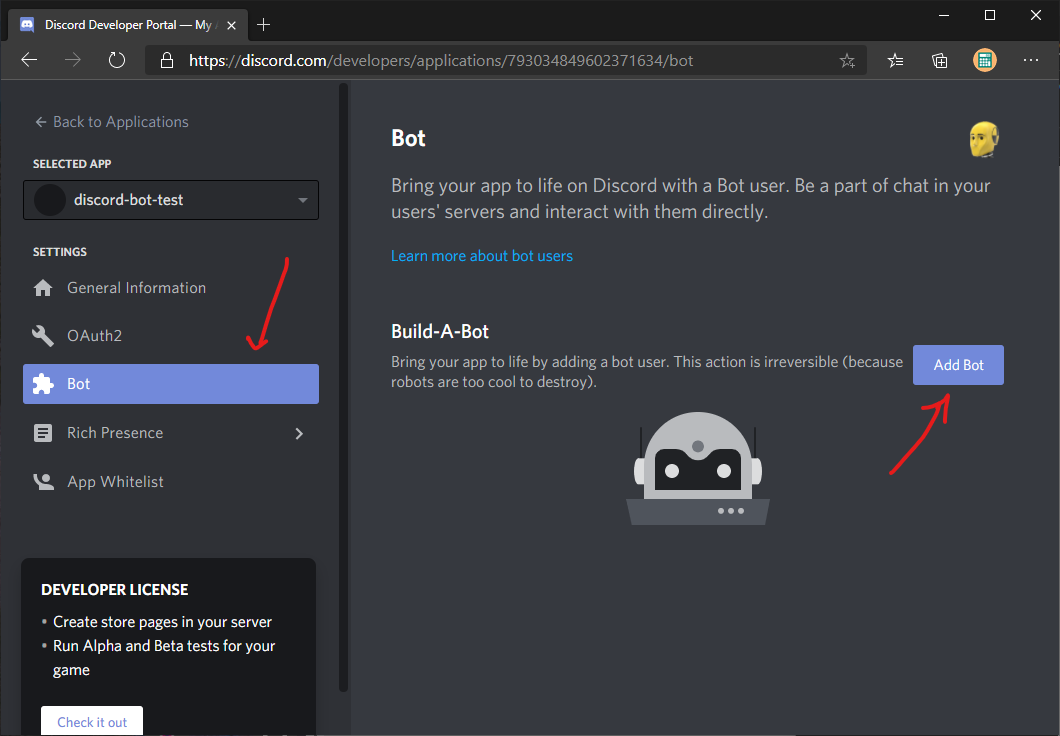Click the discord-bot-test app avatar circle
This screenshot has height=736, width=1060.
coord(49,200)
